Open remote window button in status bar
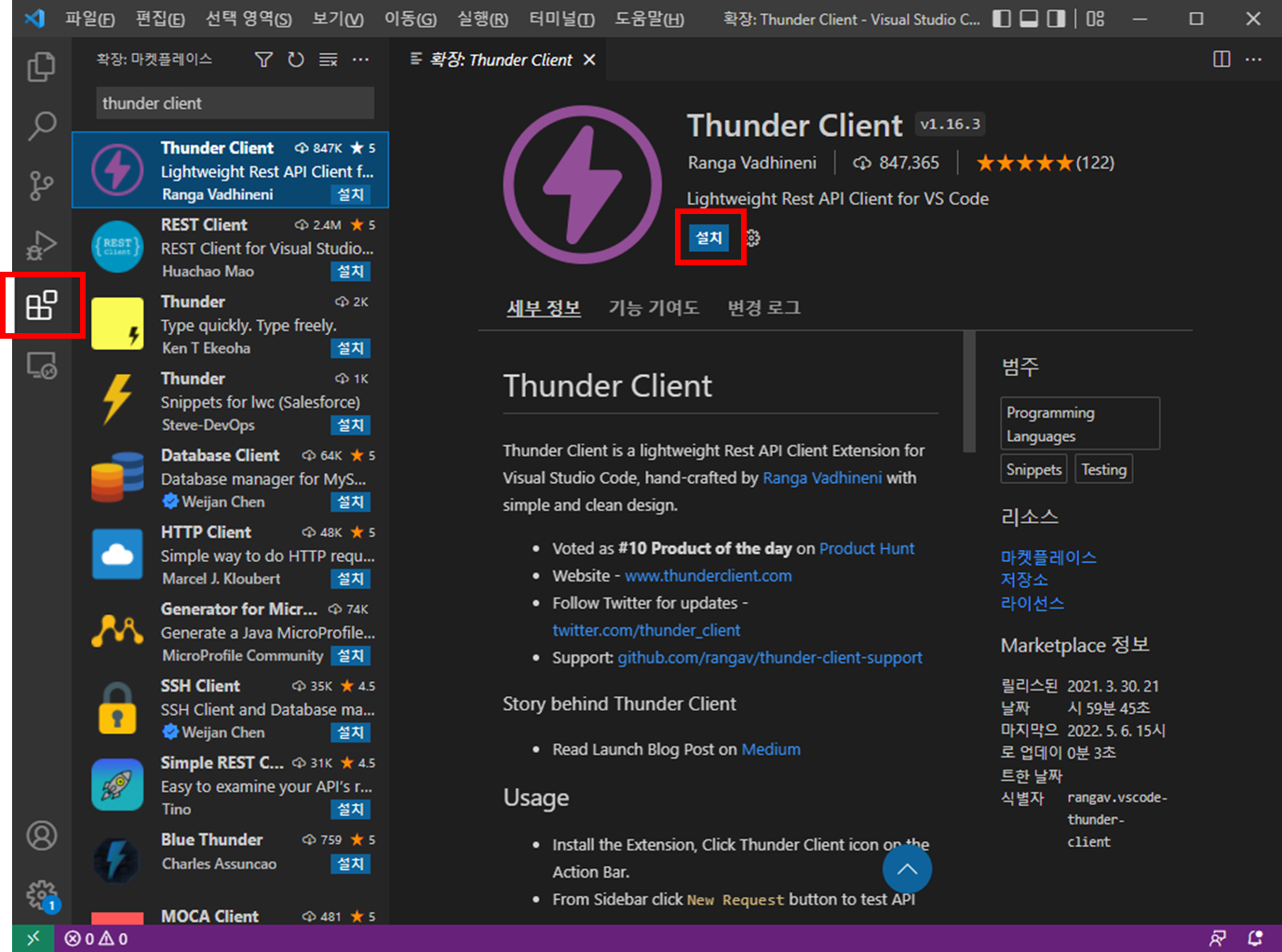Image resolution: width=1282 pixels, height=952 pixels. click(x=33, y=938)
